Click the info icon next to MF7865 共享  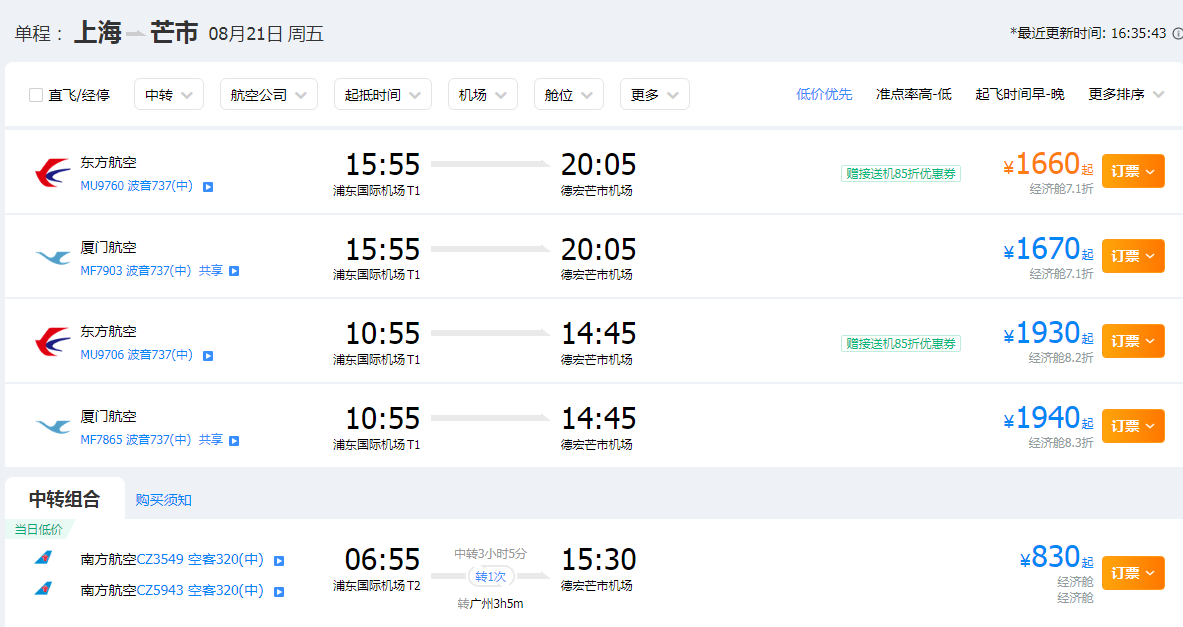point(234,441)
